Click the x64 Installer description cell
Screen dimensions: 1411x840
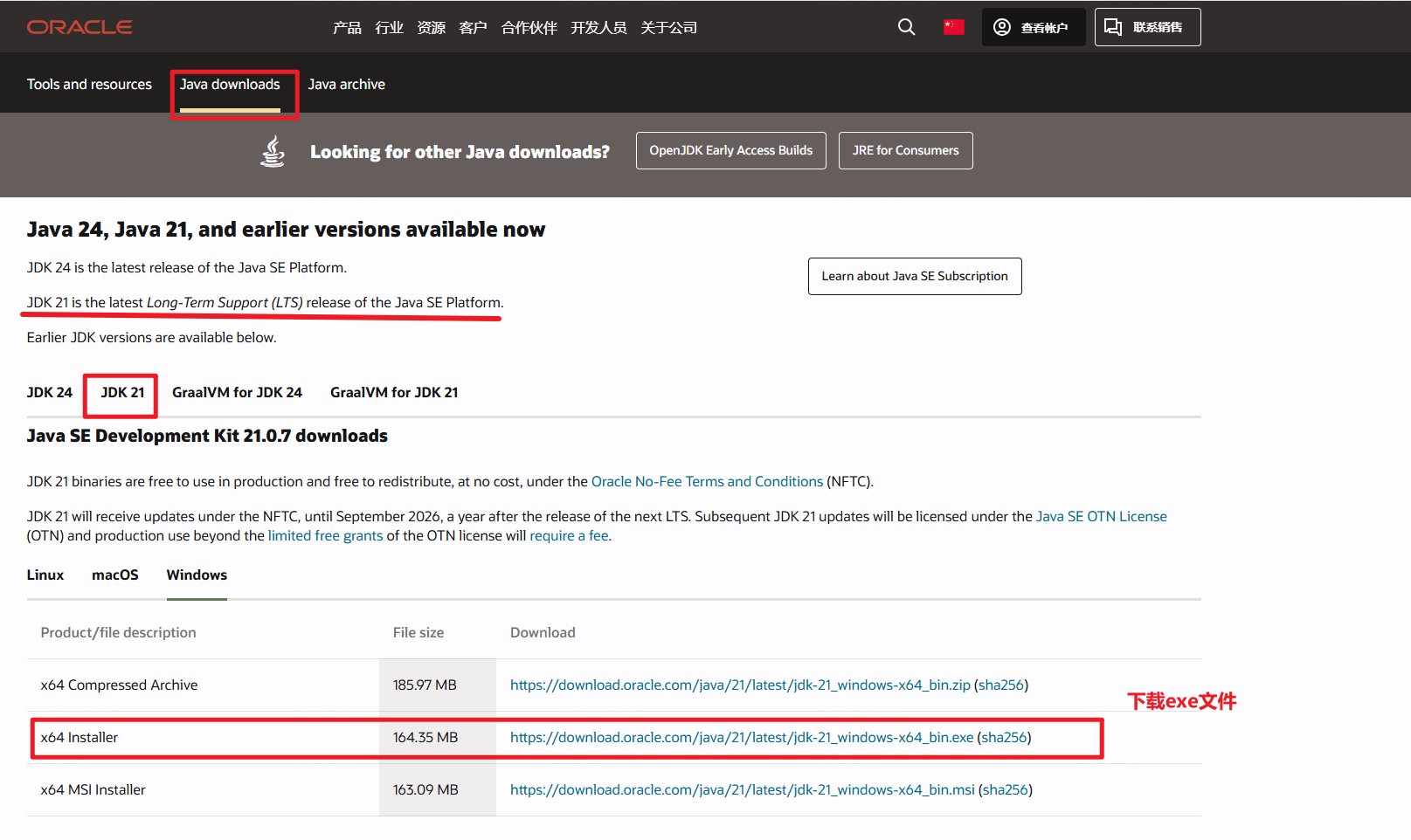(79, 738)
